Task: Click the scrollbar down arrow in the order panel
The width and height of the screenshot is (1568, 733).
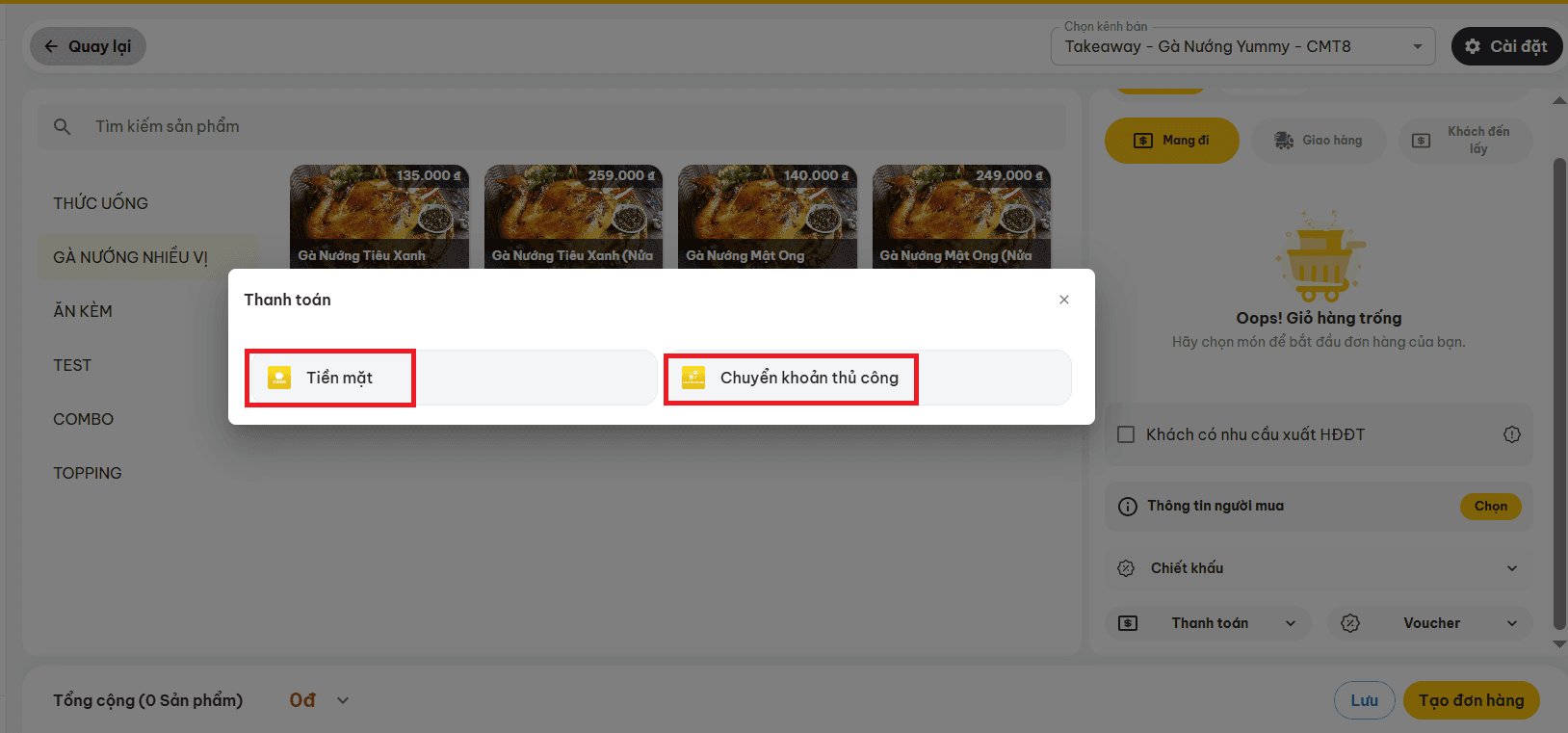Action: 1559,644
